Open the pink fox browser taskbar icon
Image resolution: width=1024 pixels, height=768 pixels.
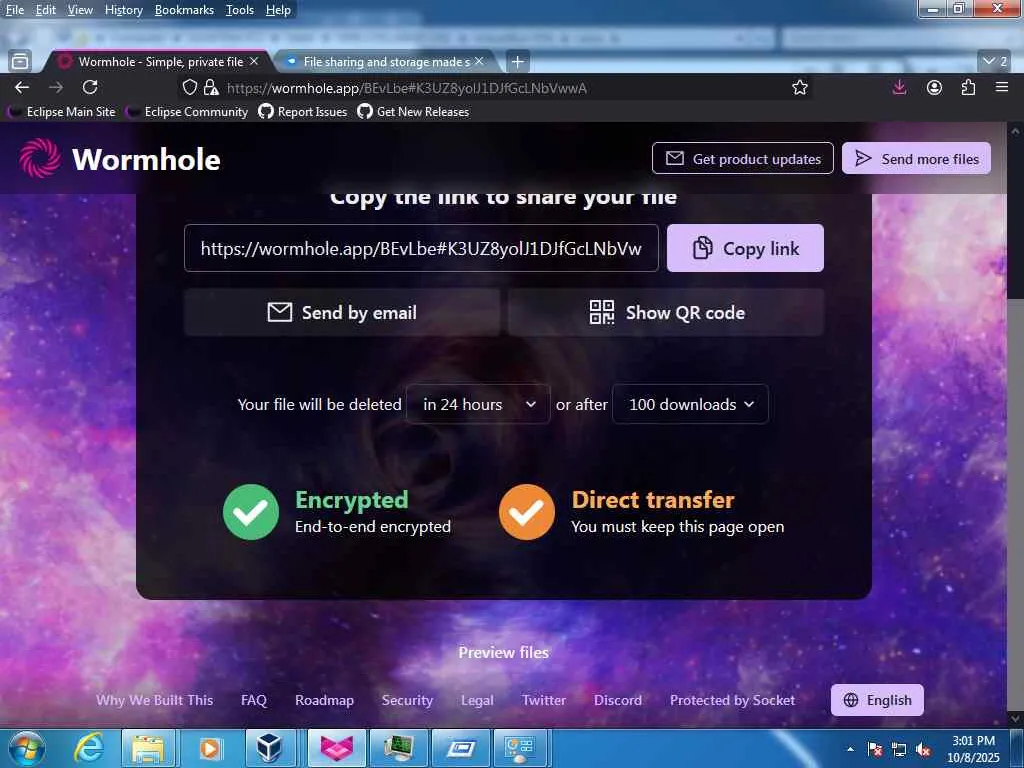pos(336,748)
